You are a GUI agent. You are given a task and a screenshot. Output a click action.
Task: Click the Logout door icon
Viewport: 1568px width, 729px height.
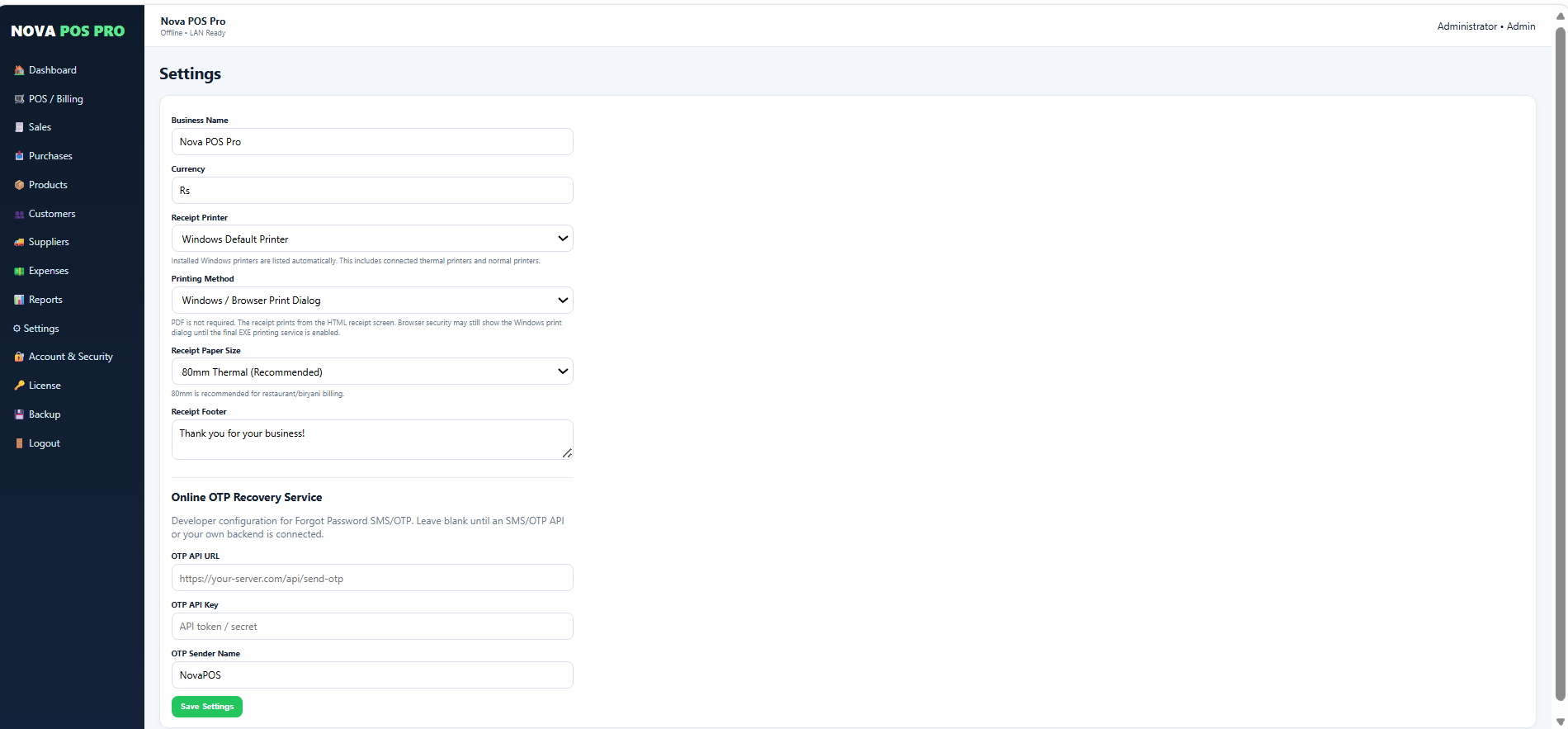point(19,443)
